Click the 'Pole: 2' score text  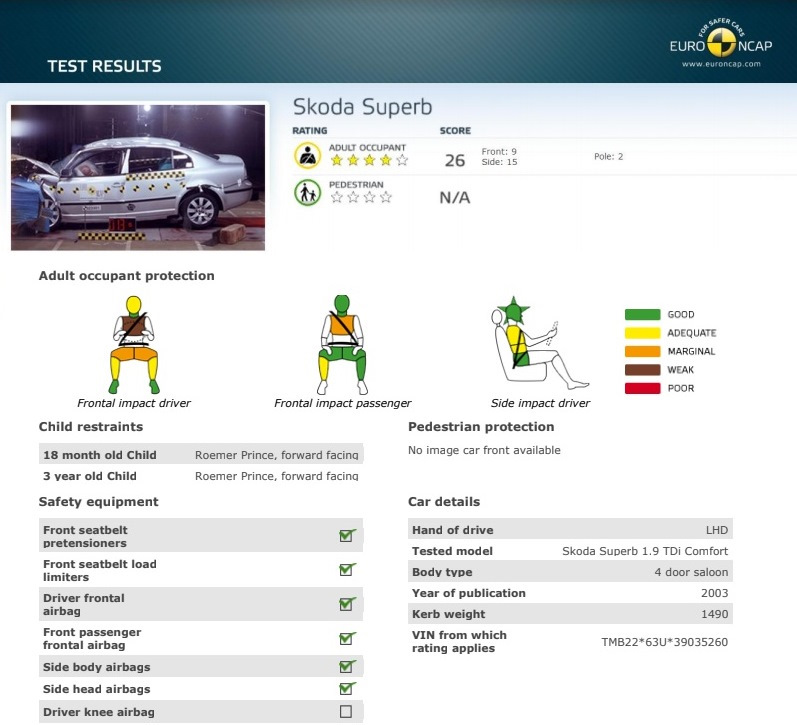coord(608,157)
